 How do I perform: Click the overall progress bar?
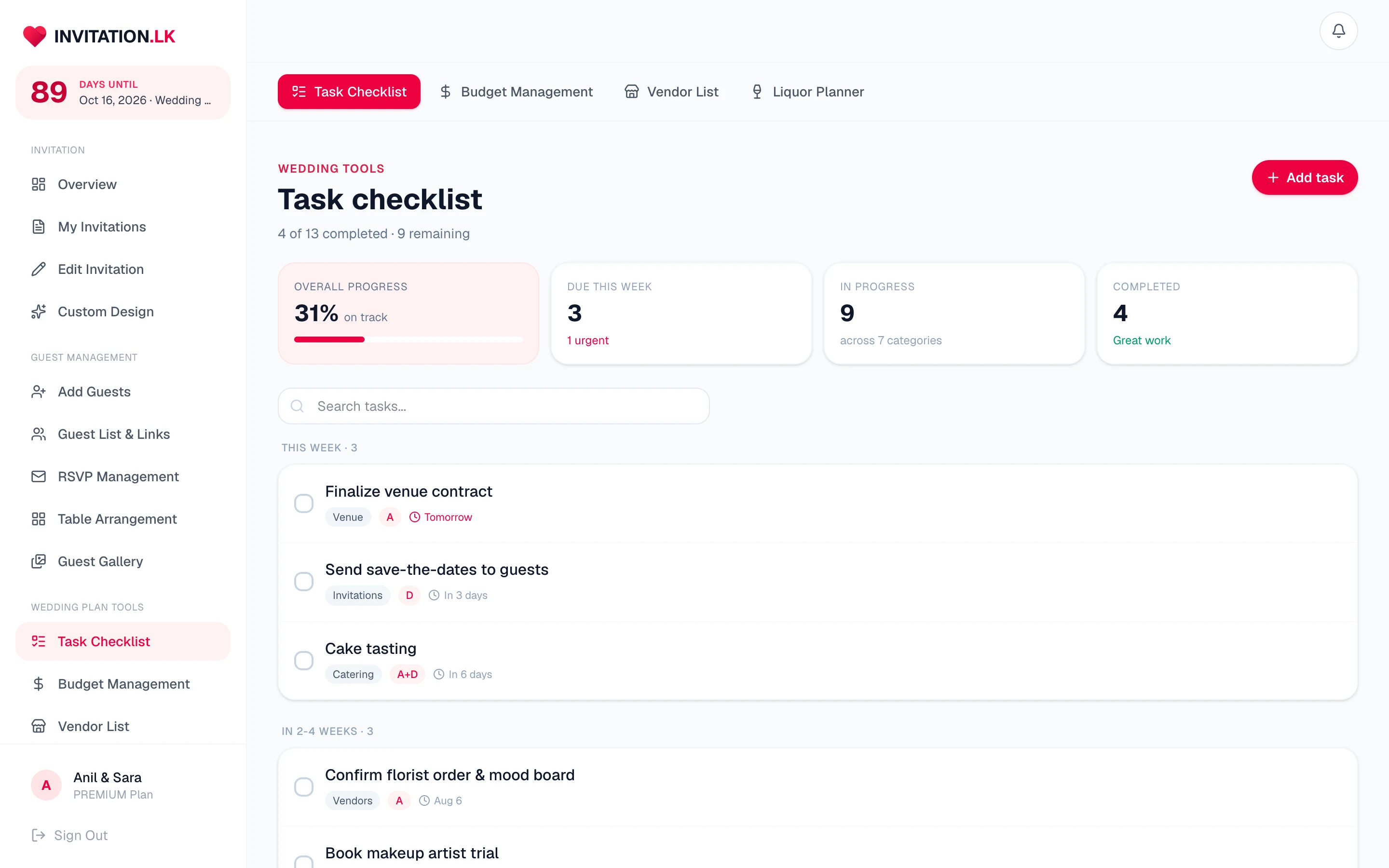408,340
